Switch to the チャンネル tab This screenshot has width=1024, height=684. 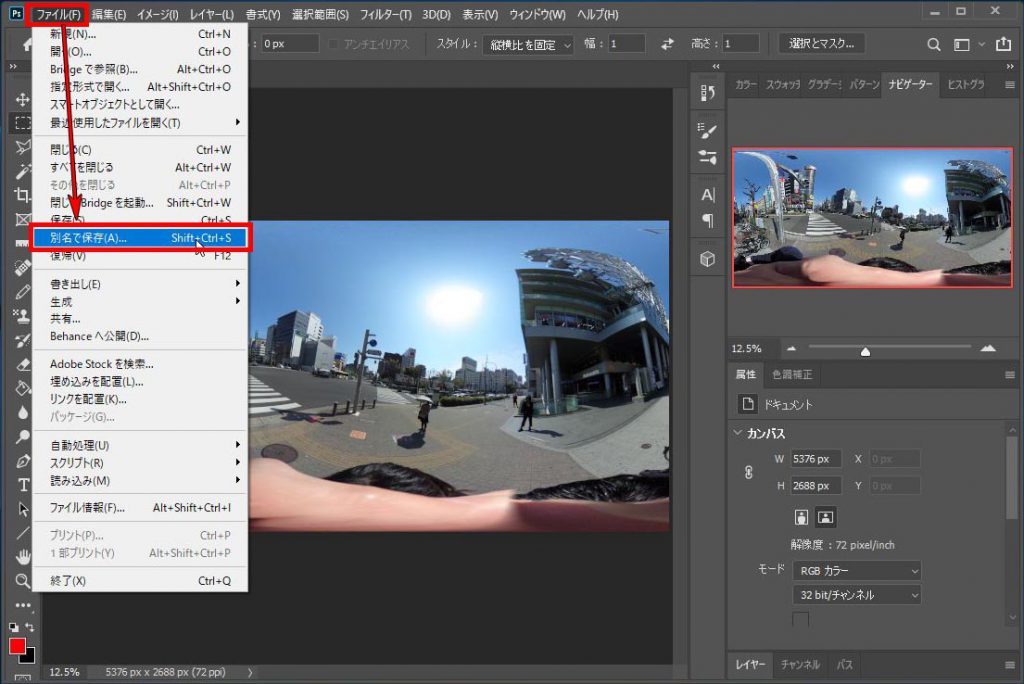[x=800, y=664]
